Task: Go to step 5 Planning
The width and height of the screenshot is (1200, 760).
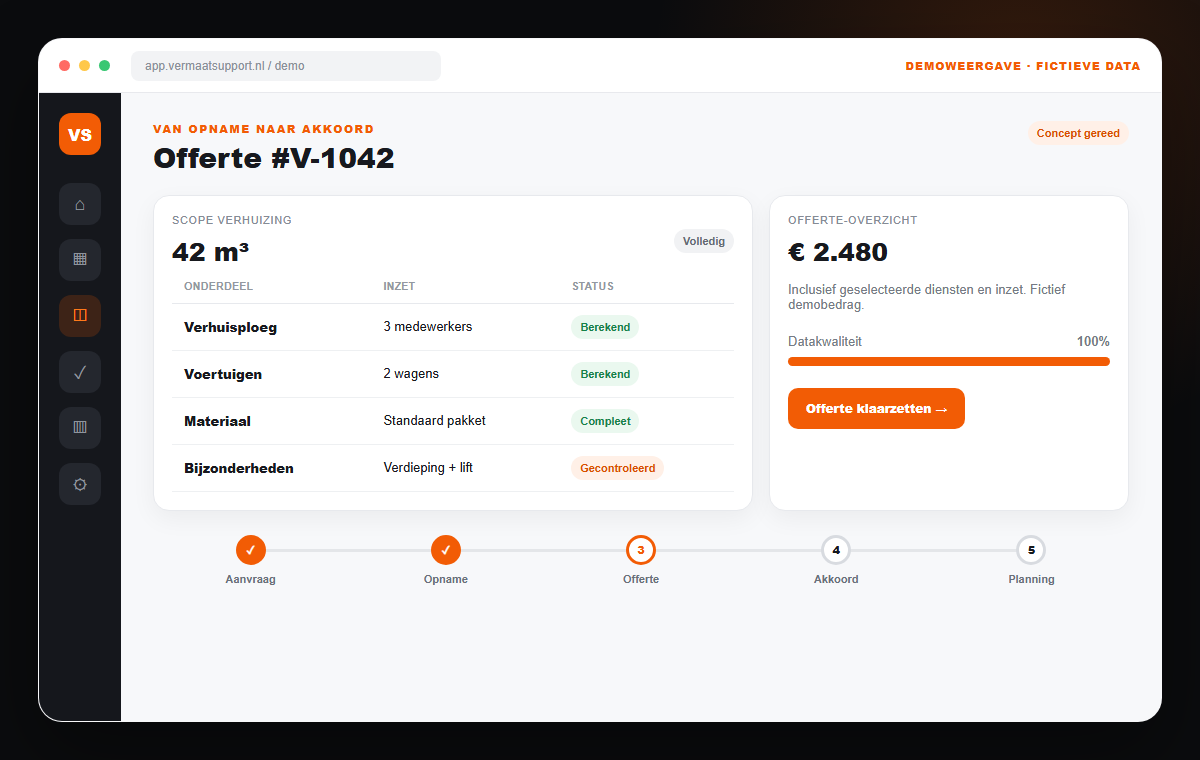Action: tap(1031, 550)
